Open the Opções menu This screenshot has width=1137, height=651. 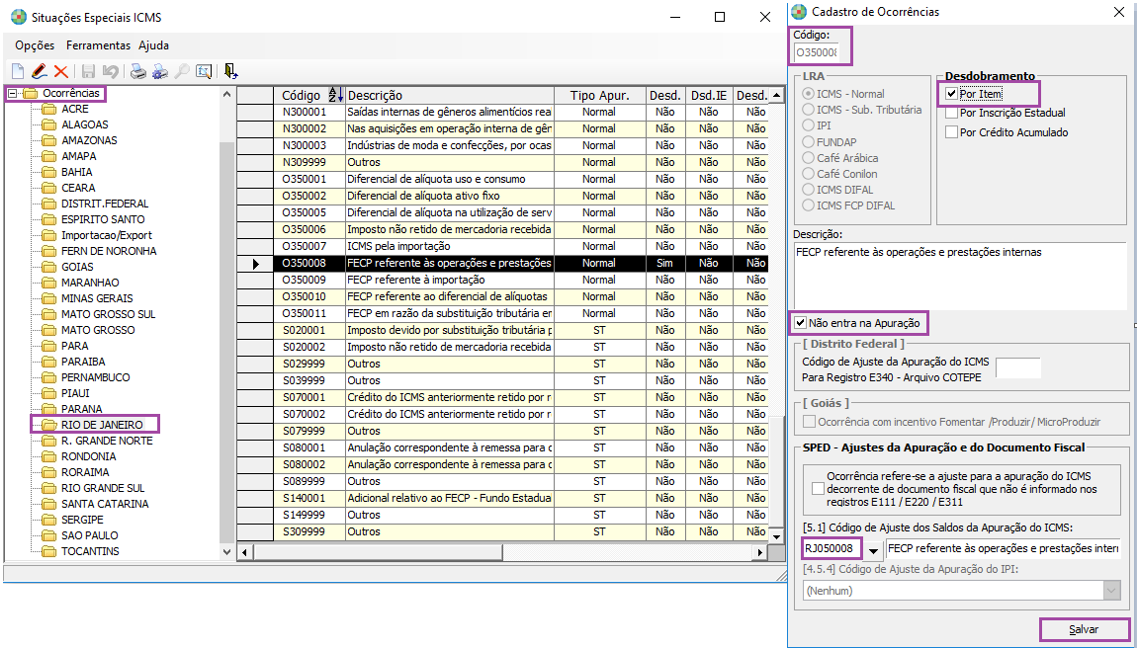[x=35, y=45]
